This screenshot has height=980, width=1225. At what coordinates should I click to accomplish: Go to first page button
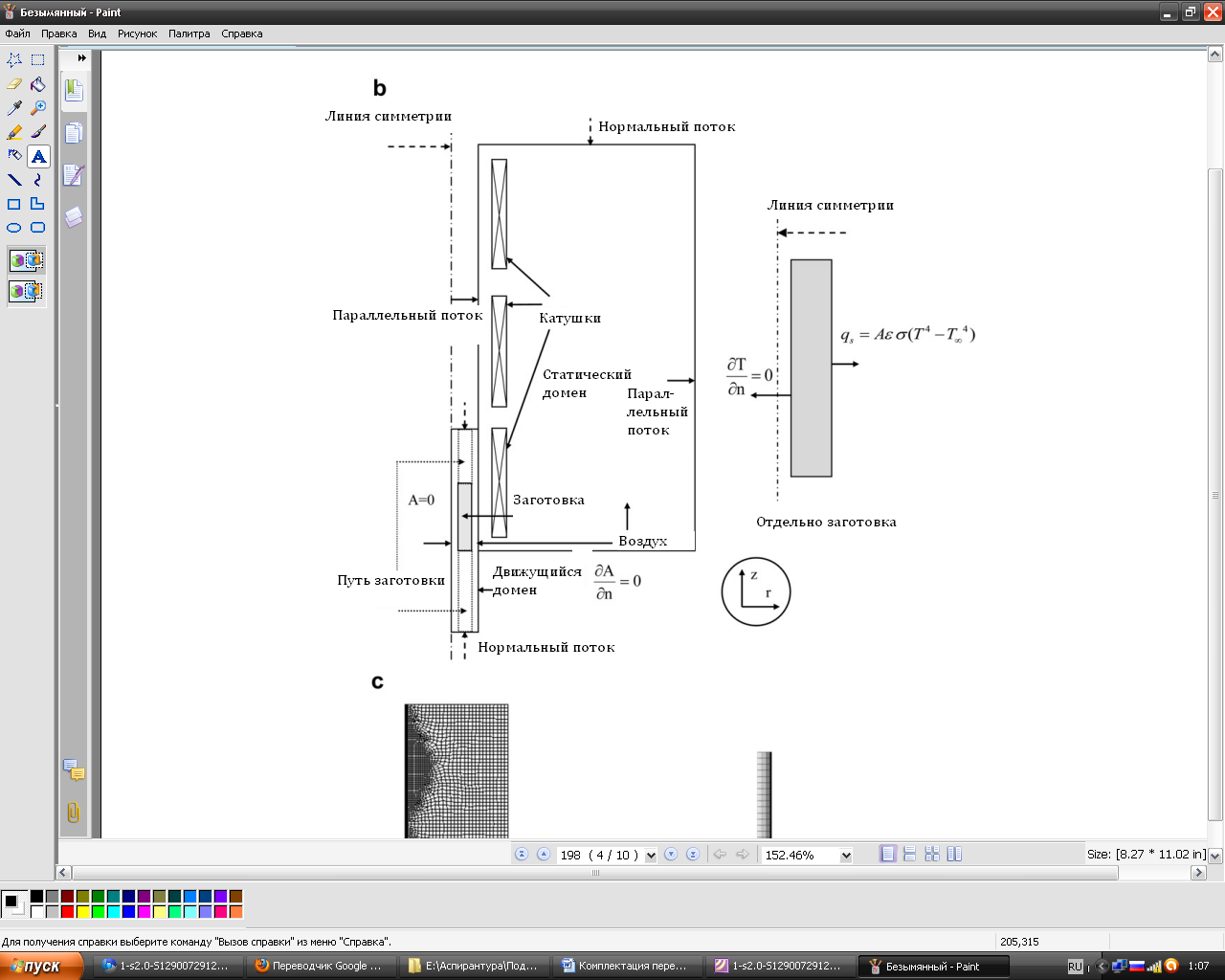click(x=522, y=855)
